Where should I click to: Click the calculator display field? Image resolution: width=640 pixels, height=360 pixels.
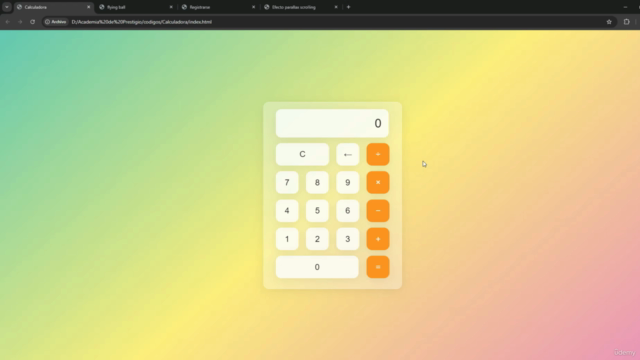tap(332, 123)
